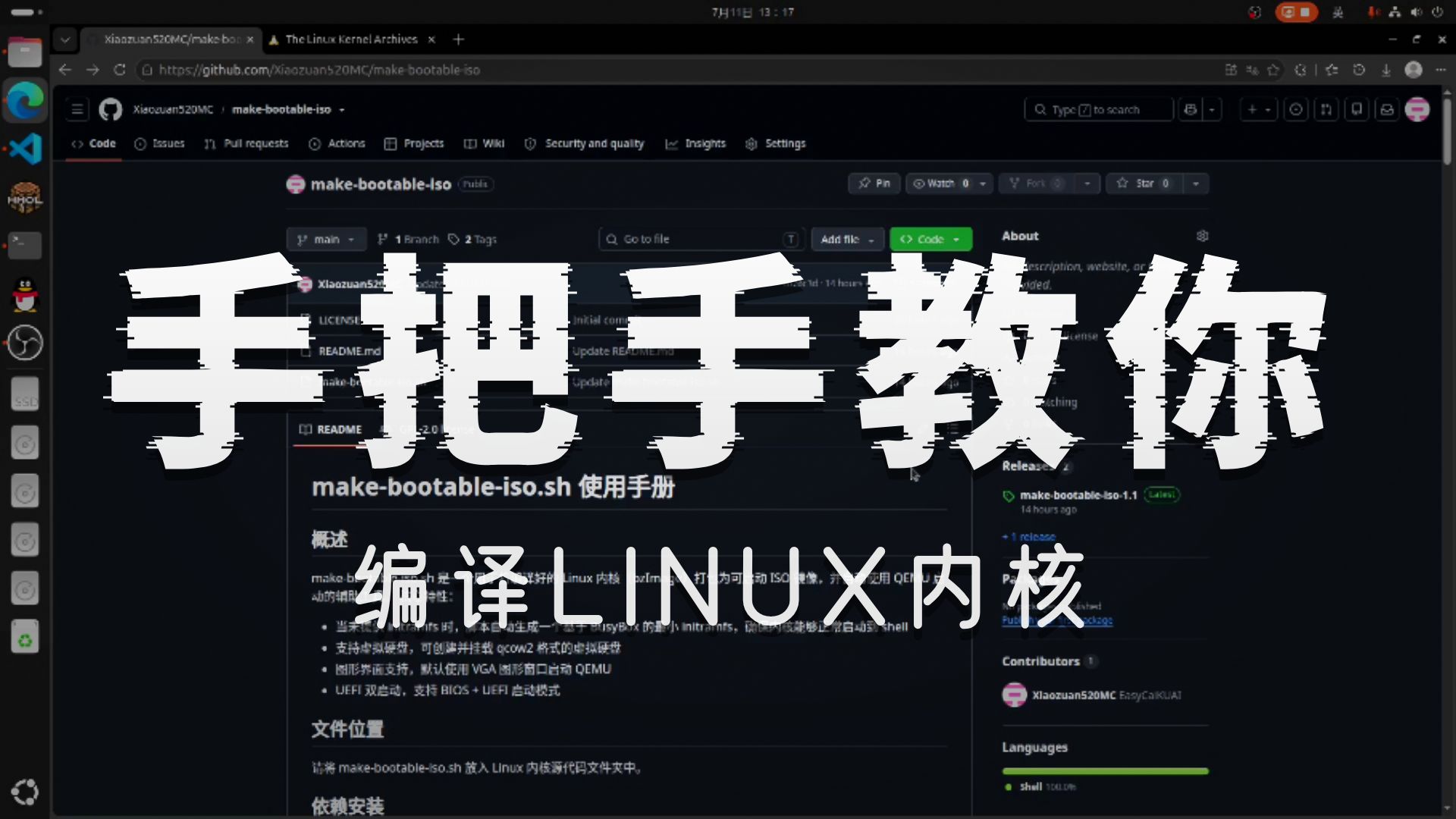Open the Files app in dock
Viewport: 1456px width, 819px height.
coord(25,52)
